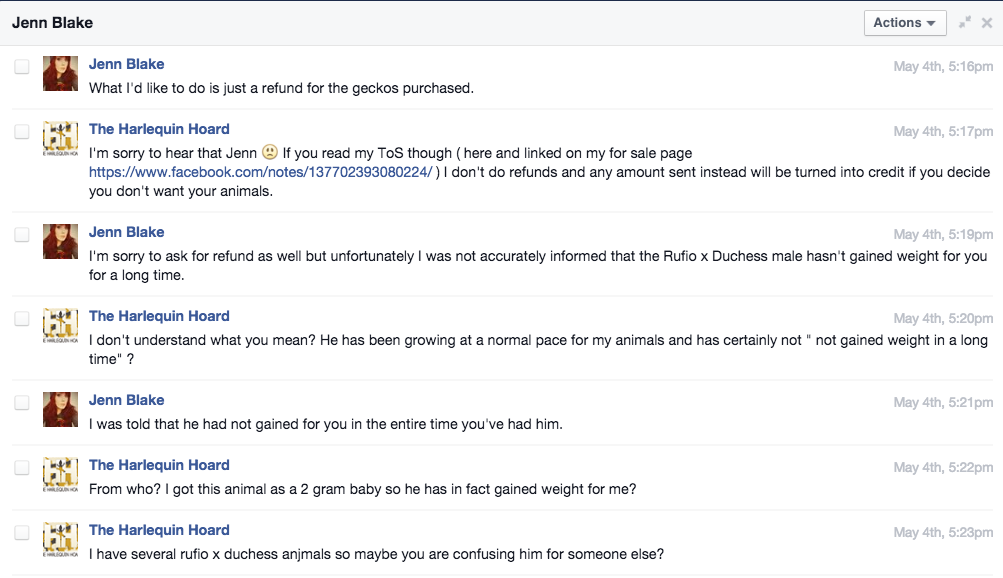This screenshot has height=578, width=1003.
Task: Tick checkbox beside the 5:17pm ToS message
Action: tap(22, 131)
